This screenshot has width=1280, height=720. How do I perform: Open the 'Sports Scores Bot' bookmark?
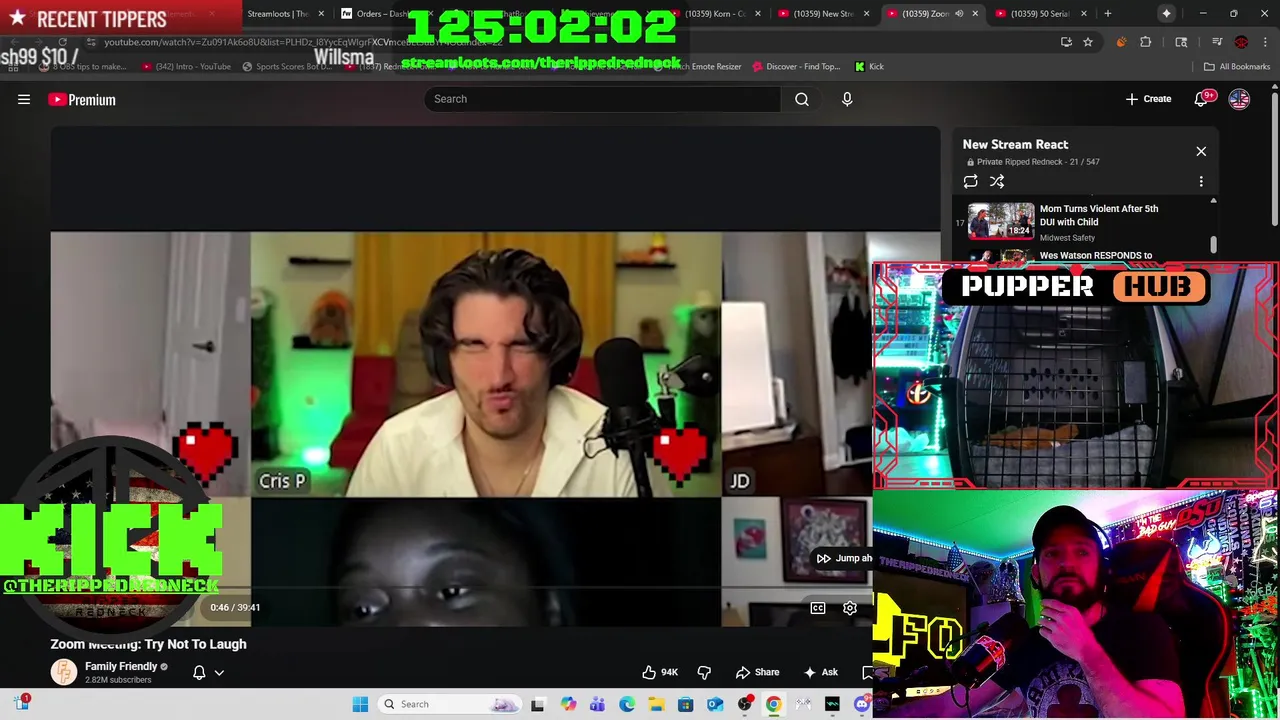coord(286,67)
